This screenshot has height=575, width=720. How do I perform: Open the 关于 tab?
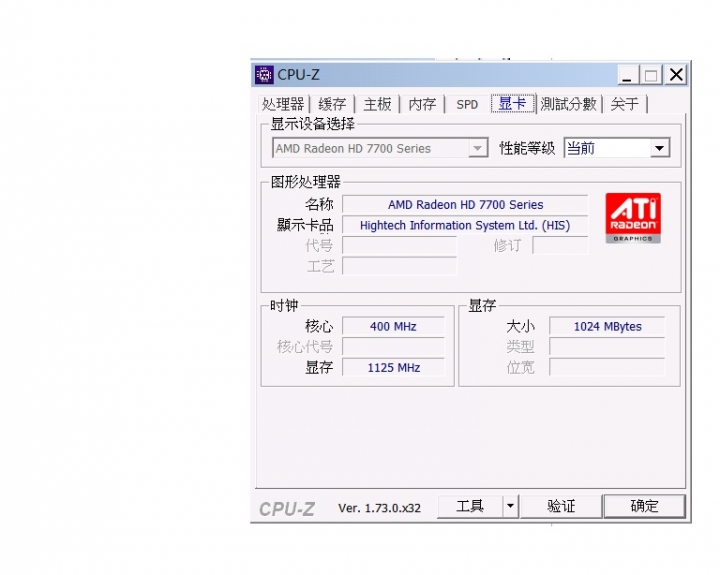pyautogui.click(x=624, y=104)
